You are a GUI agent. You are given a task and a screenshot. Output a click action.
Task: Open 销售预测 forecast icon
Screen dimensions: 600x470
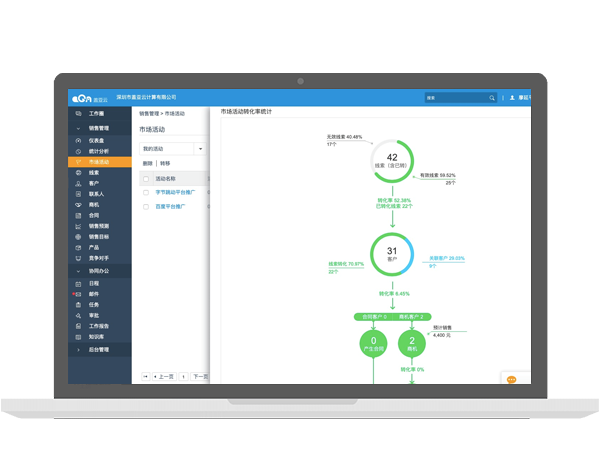tap(78, 226)
